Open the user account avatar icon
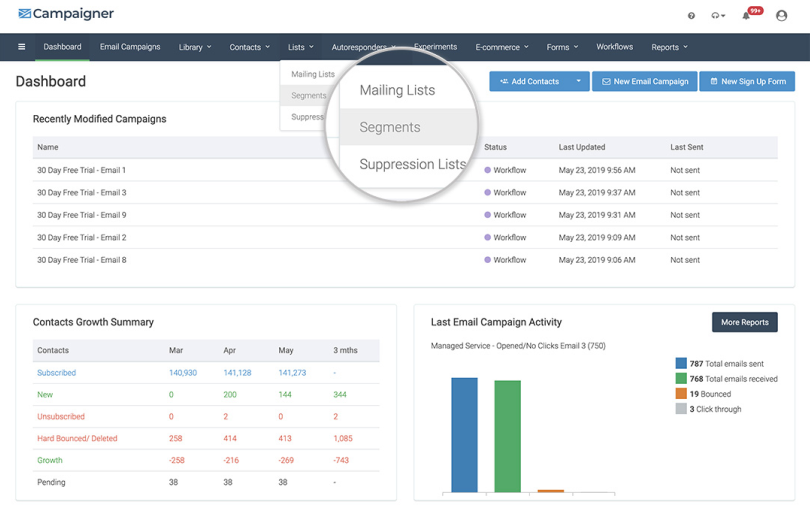The image size is (810, 530). pos(782,15)
